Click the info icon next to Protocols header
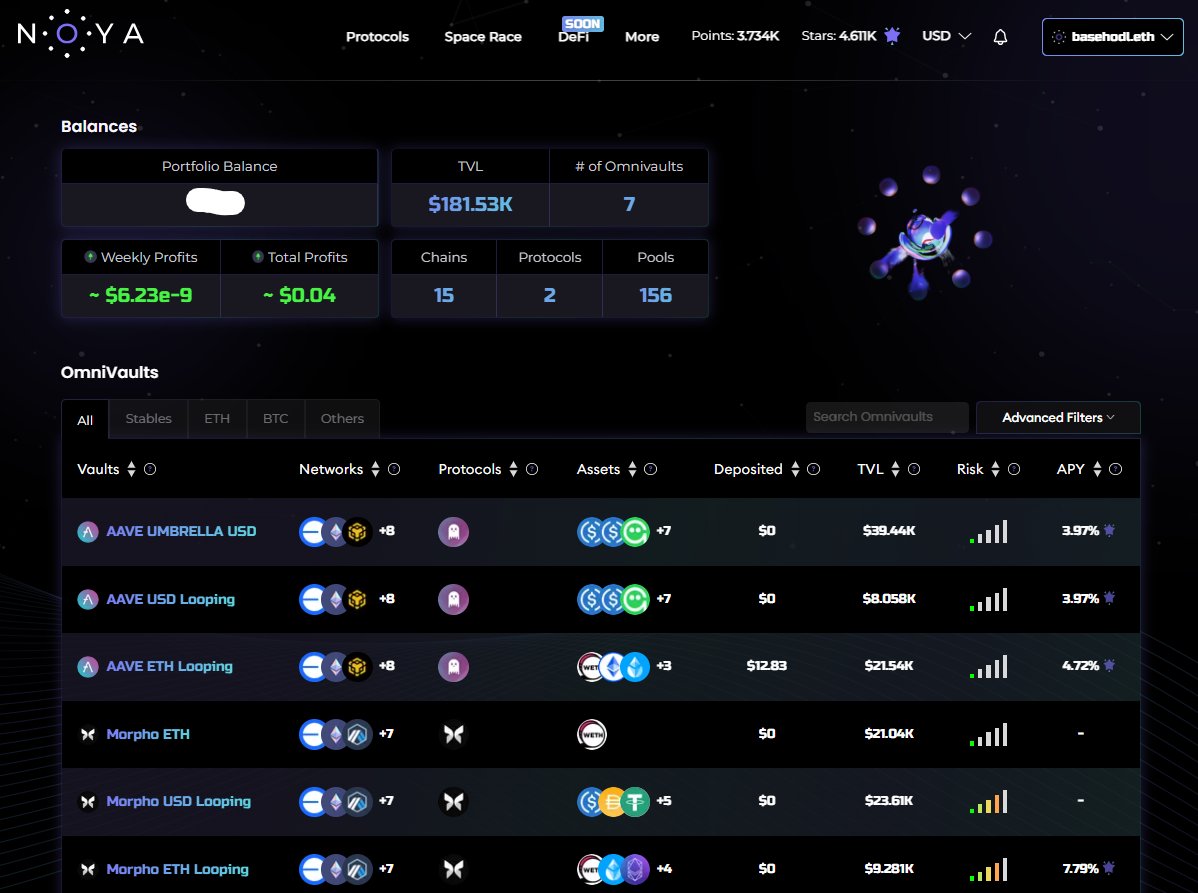1198x893 pixels. point(532,469)
